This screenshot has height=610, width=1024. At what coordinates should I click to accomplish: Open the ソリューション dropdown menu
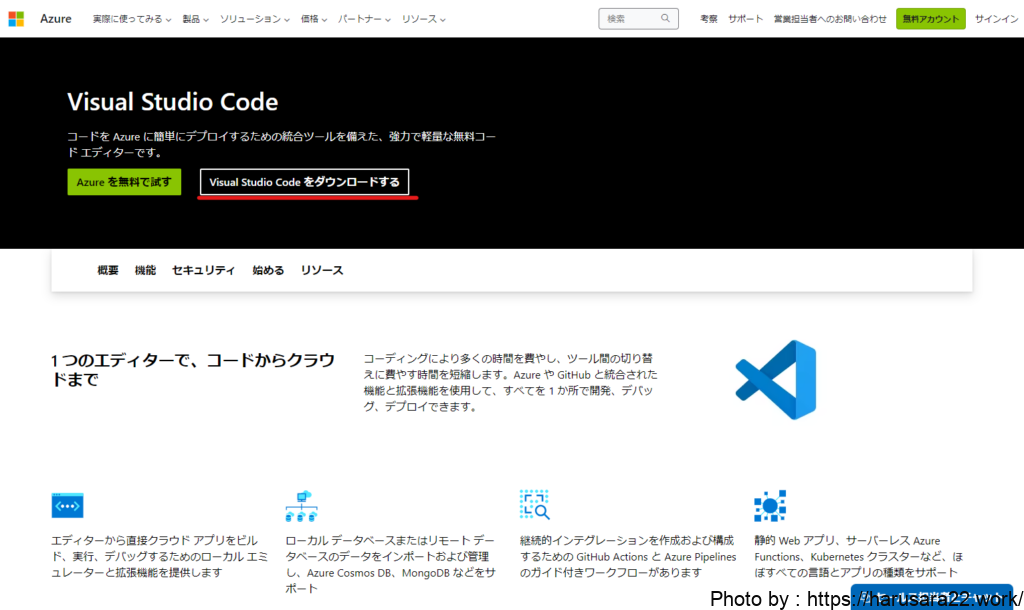click(254, 19)
